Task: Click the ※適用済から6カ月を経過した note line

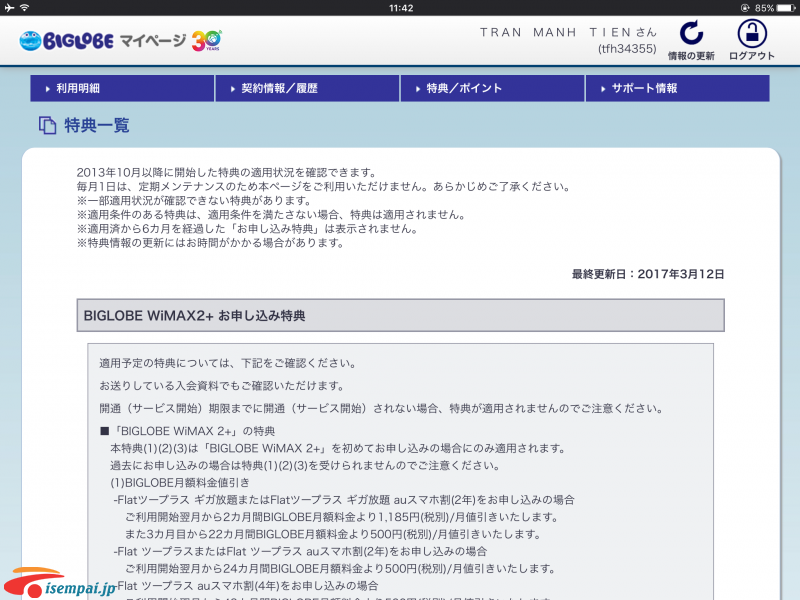Action: click(x=247, y=229)
